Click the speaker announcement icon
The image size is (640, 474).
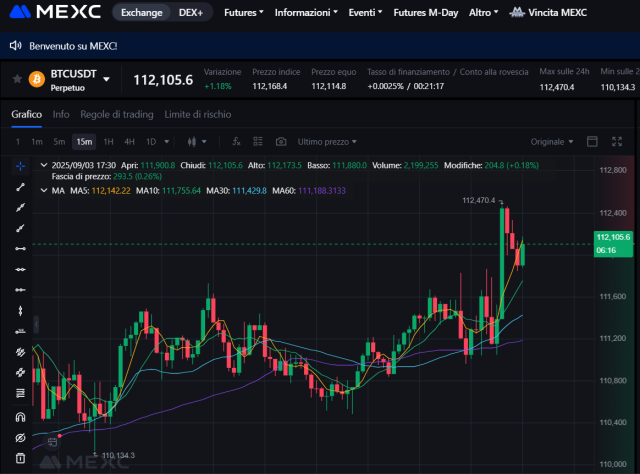[15, 46]
